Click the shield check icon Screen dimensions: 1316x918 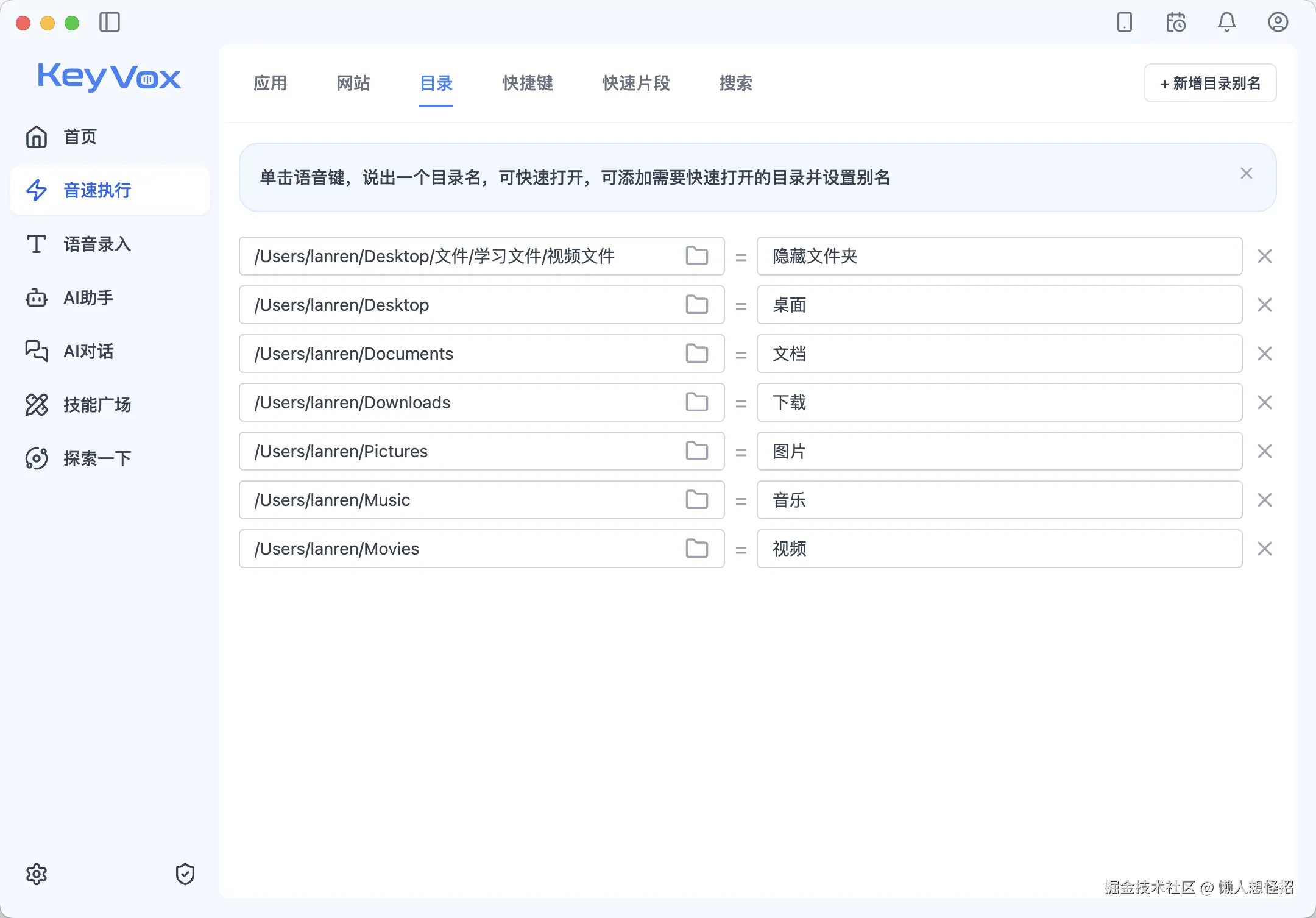(185, 874)
